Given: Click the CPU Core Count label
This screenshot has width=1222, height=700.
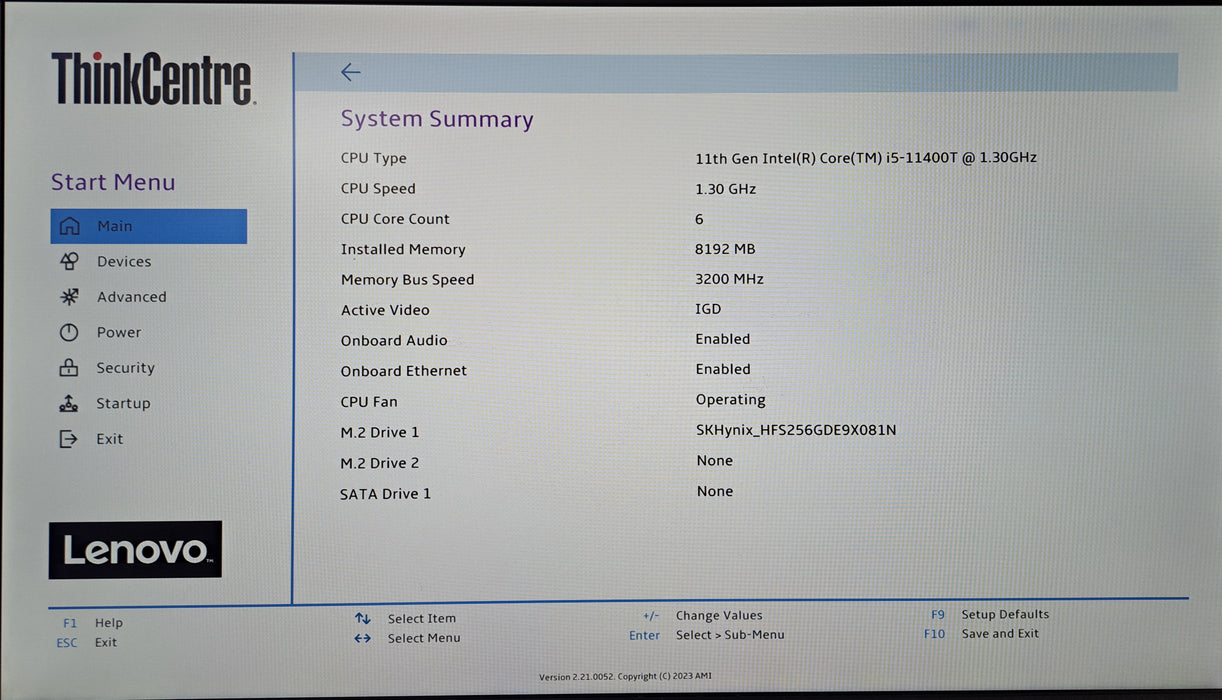Looking at the screenshot, I should (395, 219).
